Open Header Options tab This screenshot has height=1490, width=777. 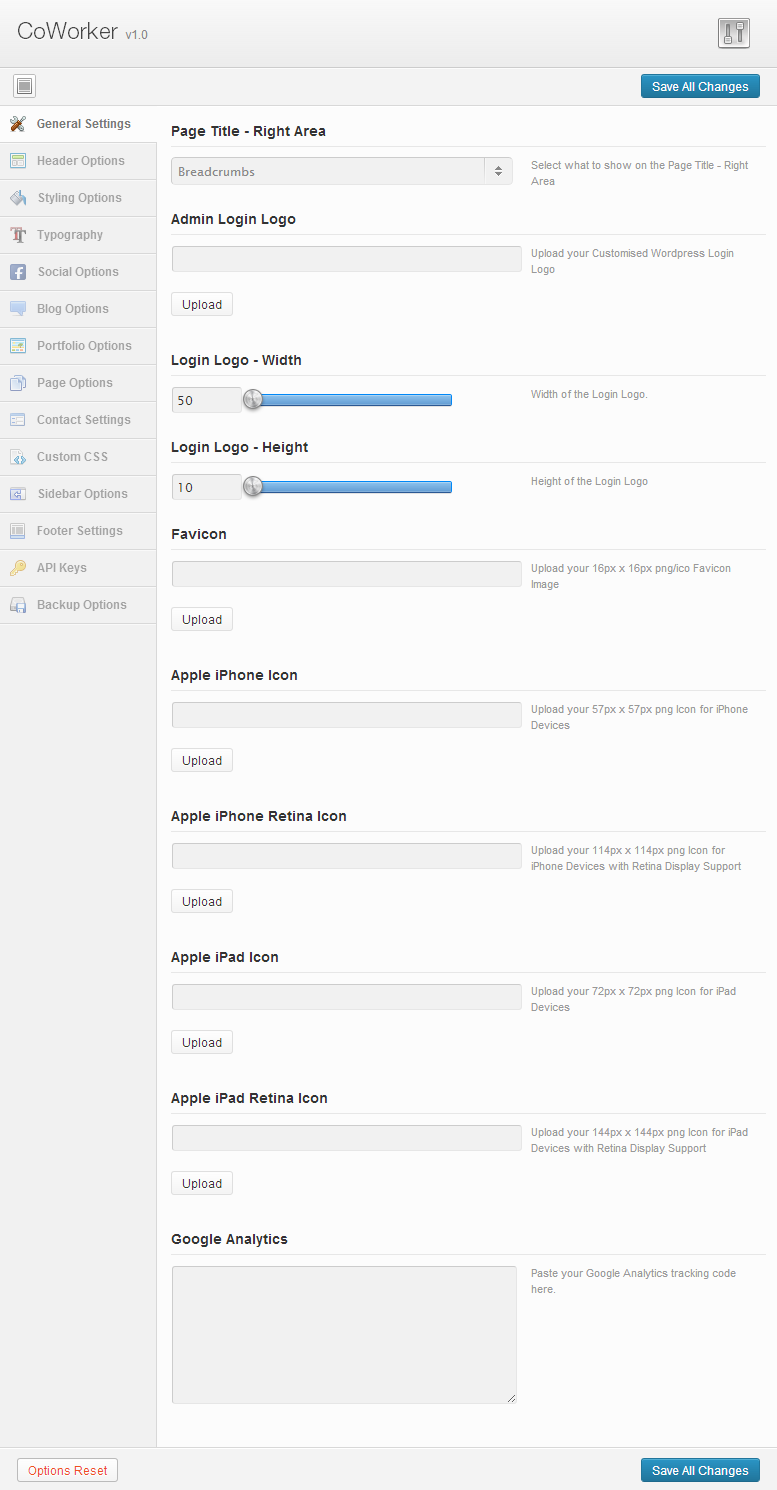(78, 161)
